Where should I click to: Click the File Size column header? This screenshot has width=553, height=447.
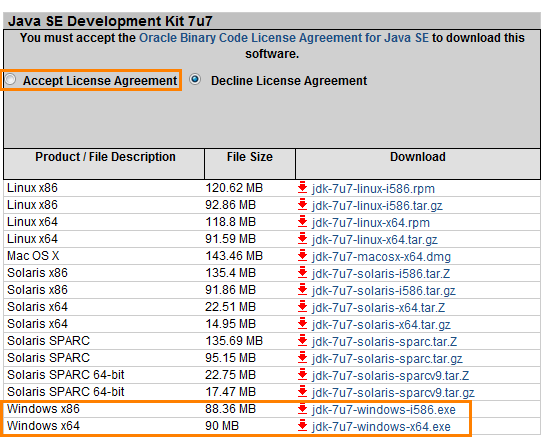[250, 164]
